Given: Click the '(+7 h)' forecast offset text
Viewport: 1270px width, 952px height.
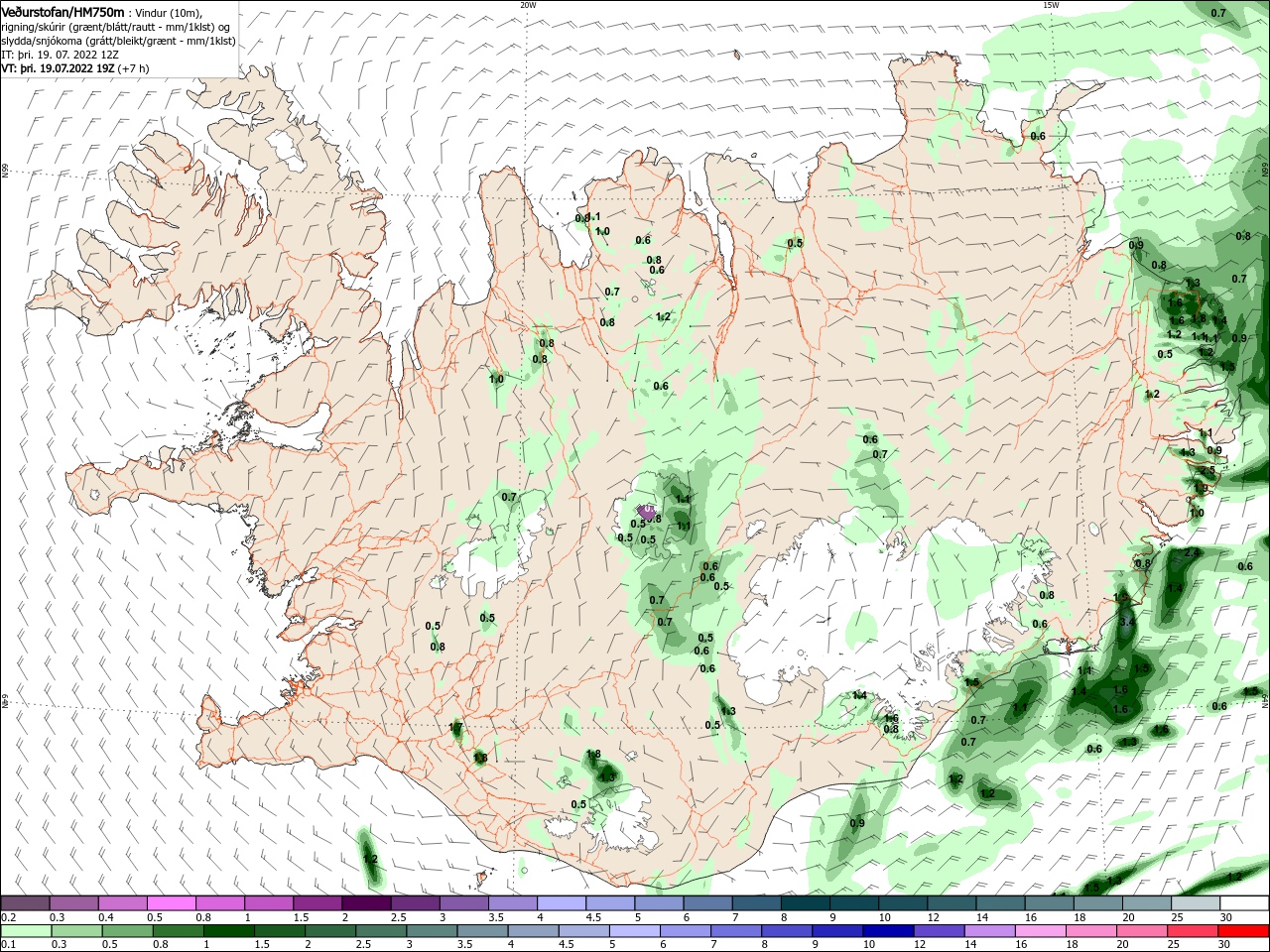Looking at the screenshot, I should point(133,68).
